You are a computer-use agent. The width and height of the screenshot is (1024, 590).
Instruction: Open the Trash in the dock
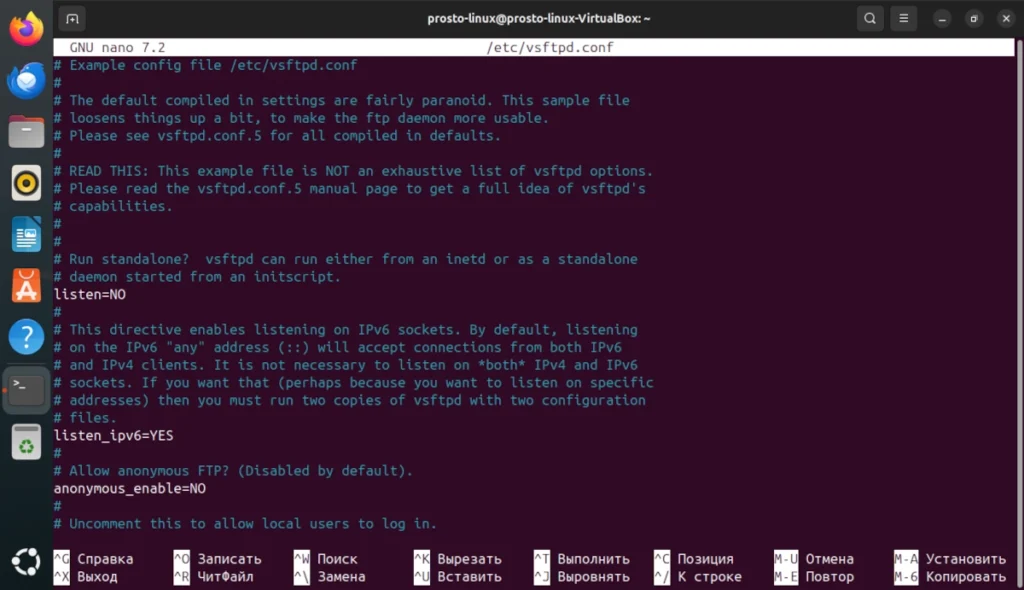(26, 442)
